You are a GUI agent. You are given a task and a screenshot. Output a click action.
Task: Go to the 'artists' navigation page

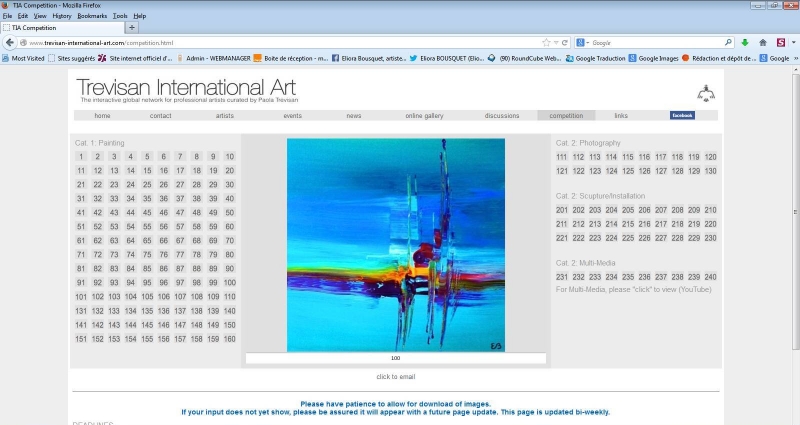[225, 116]
